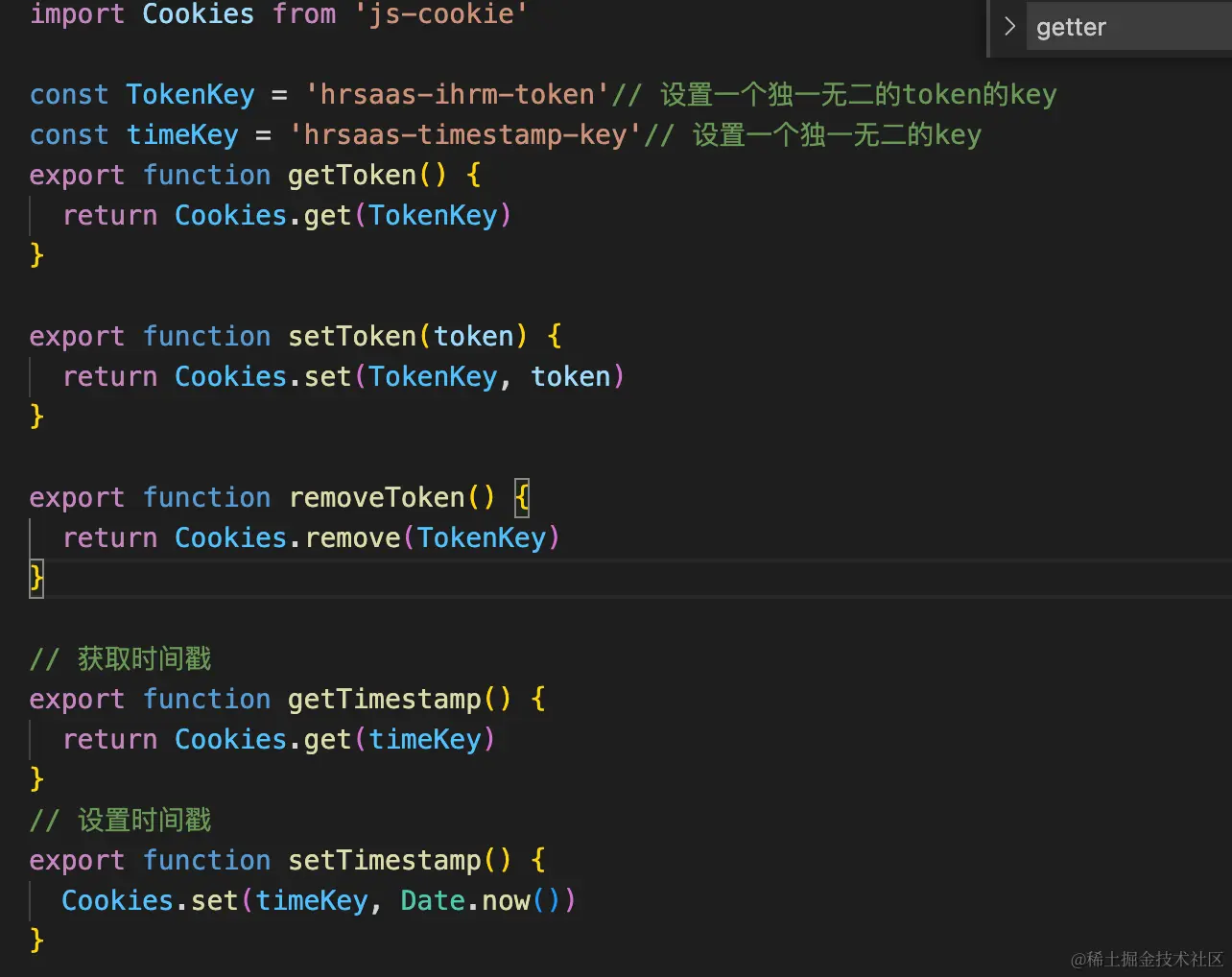Click the comment 设置时间戳
The height and width of the screenshot is (977, 1232).
pos(121,820)
